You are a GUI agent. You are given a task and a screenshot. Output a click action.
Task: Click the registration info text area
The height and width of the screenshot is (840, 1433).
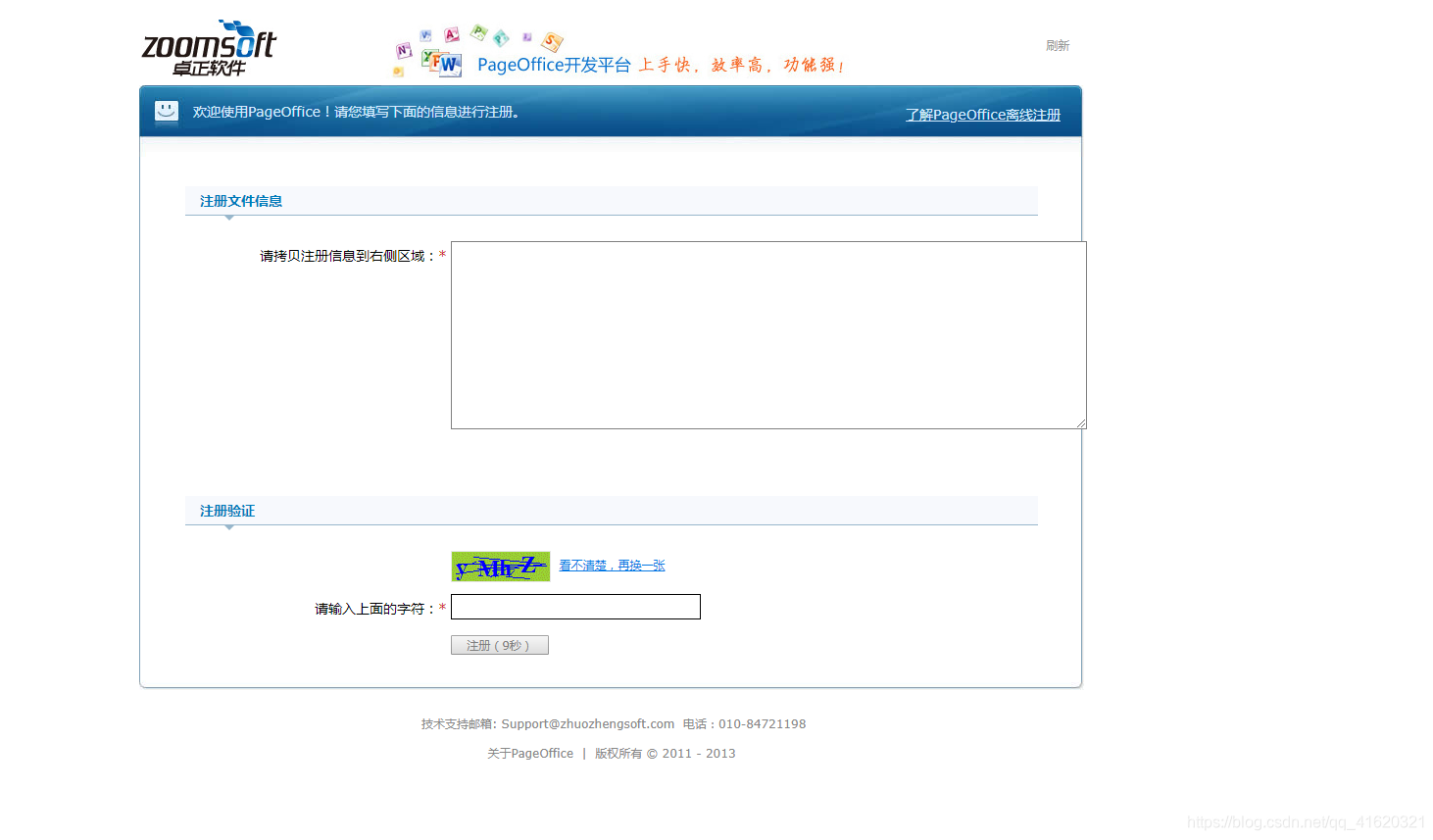tap(768, 335)
